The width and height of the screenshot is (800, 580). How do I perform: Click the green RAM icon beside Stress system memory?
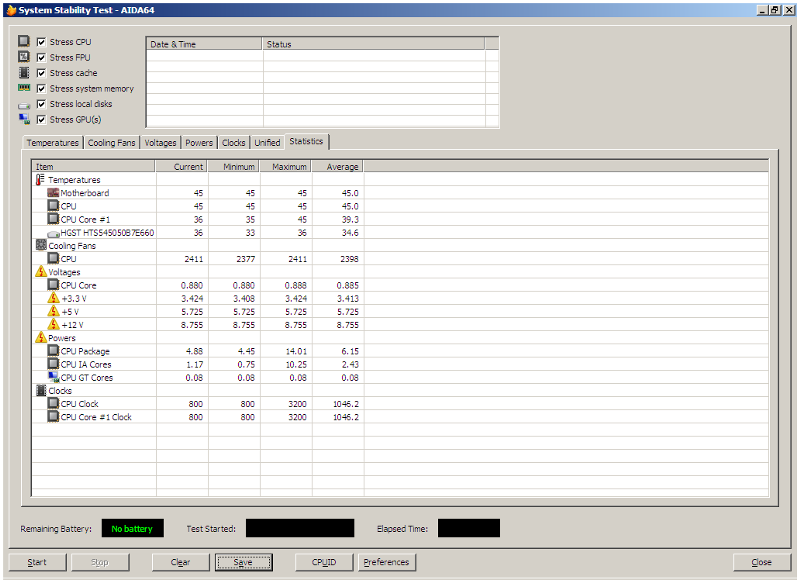[24, 88]
